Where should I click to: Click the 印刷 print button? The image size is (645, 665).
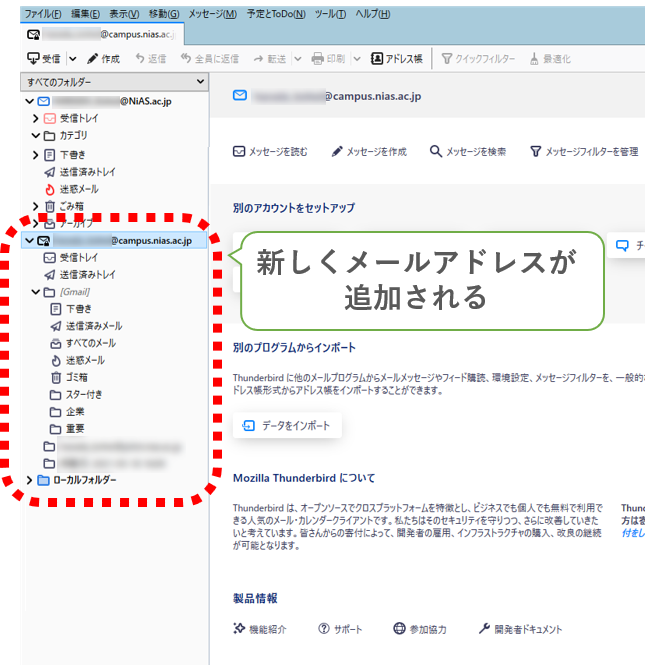point(328,59)
